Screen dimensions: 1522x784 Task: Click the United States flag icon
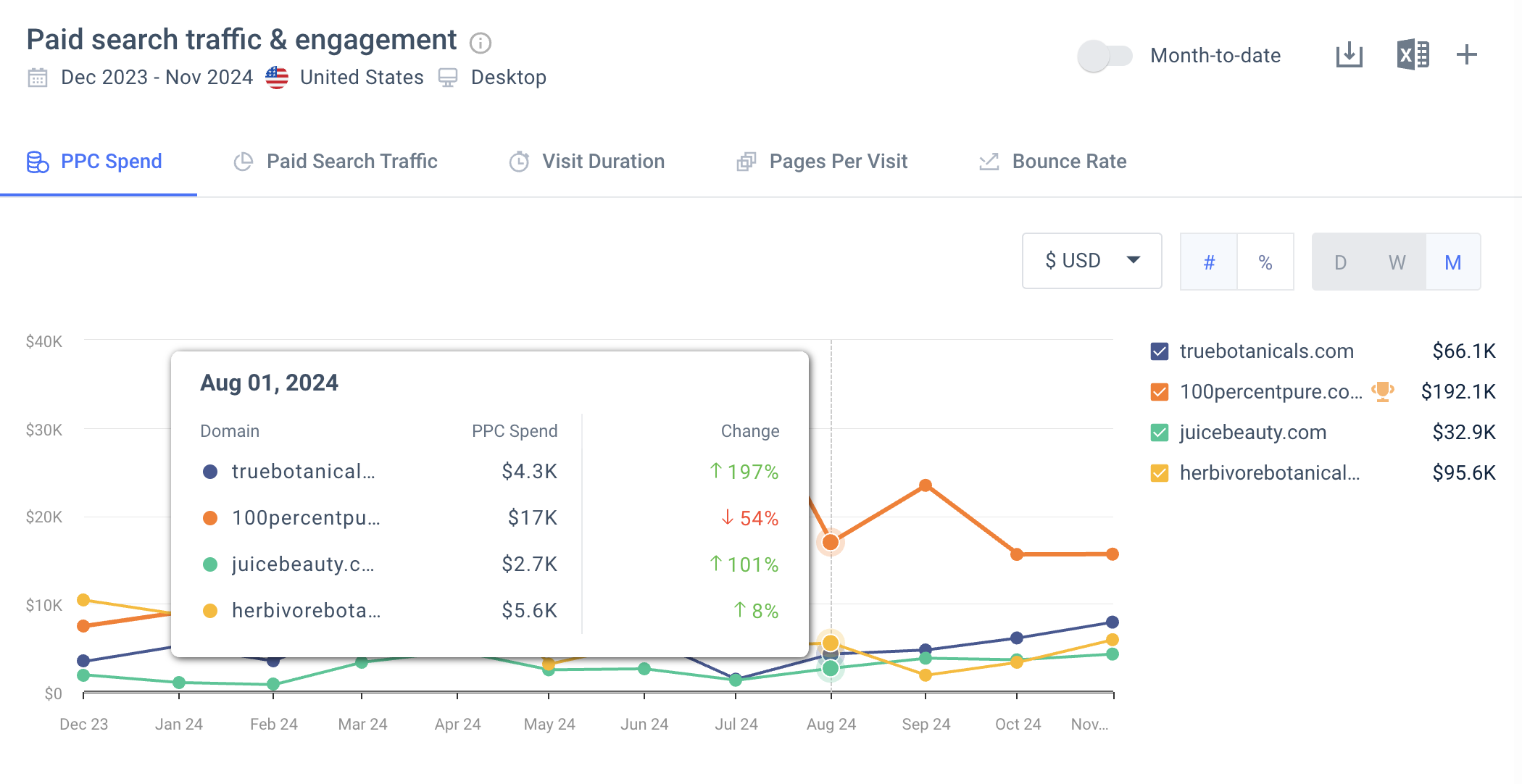(x=277, y=78)
